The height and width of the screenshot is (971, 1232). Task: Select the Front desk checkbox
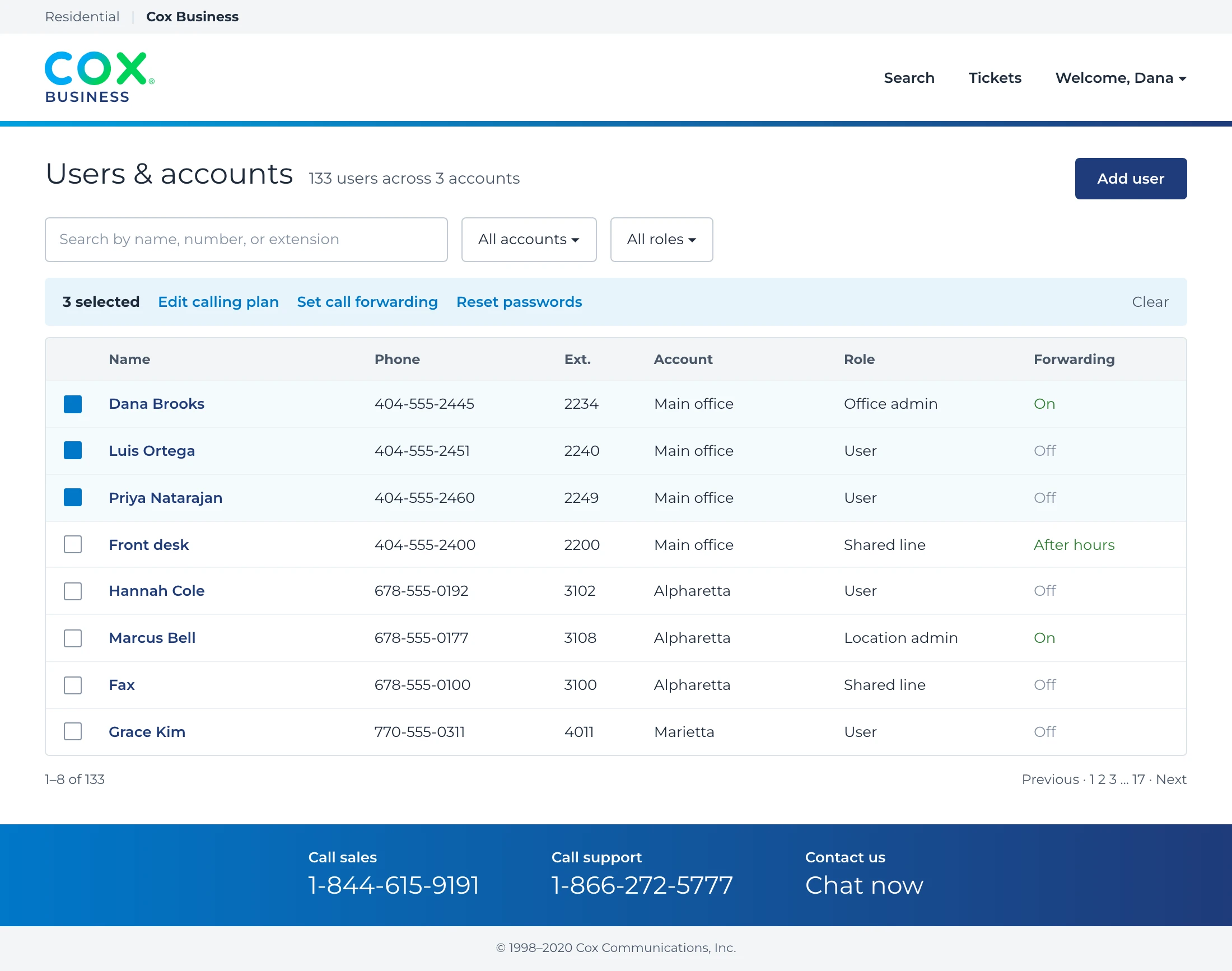coord(73,544)
